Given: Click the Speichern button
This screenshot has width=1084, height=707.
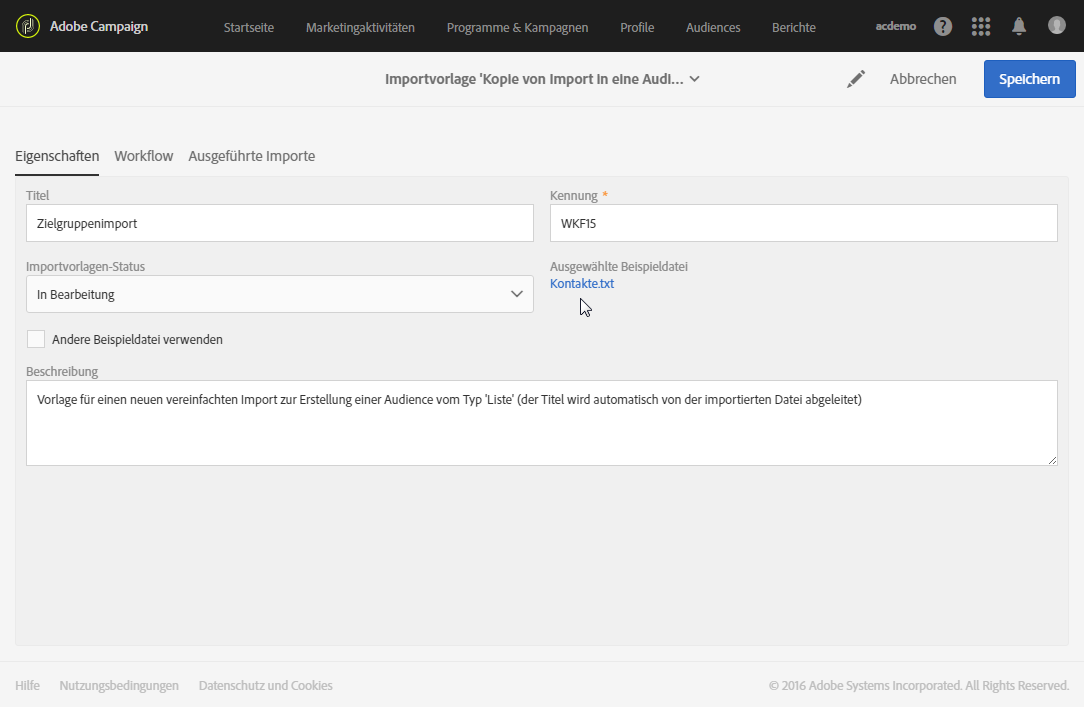Looking at the screenshot, I should [1029, 79].
